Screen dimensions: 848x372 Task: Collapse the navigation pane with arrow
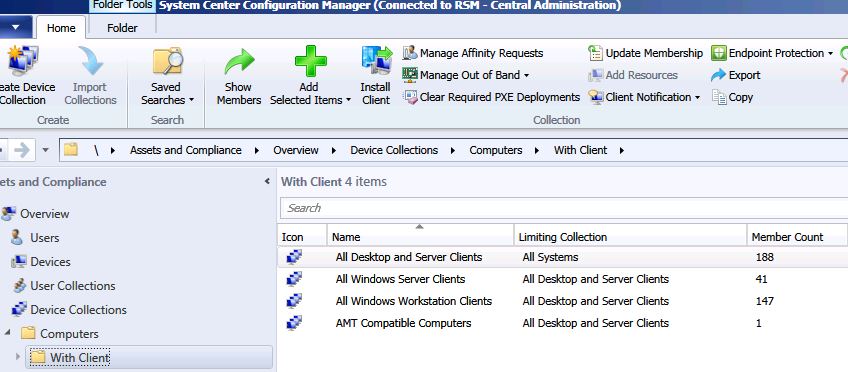[267, 182]
